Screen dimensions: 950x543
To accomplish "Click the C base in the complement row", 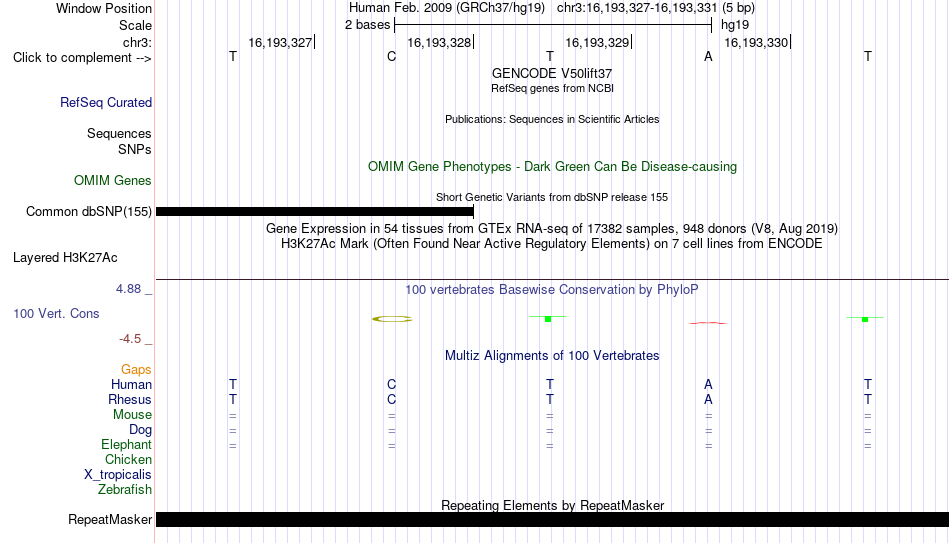I will click(391, 56).
